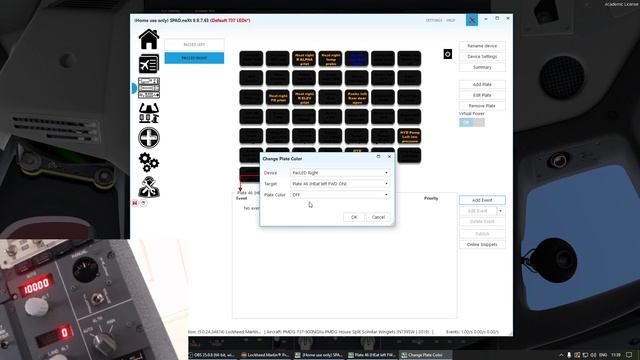The image size is (640, 360).
Task: Switch to Lockheed Martin Prepar3D taskbar button
Action: [266, 355]
